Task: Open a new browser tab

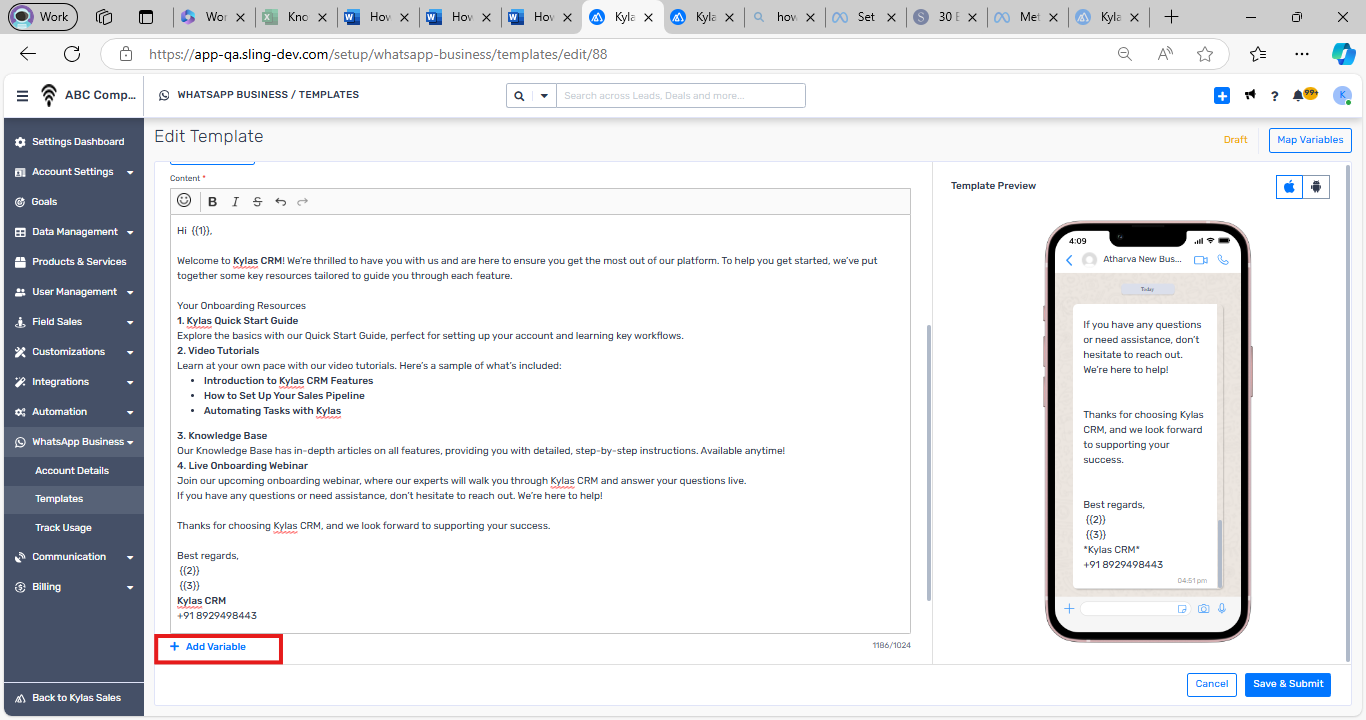Action: coord(1171,17)
